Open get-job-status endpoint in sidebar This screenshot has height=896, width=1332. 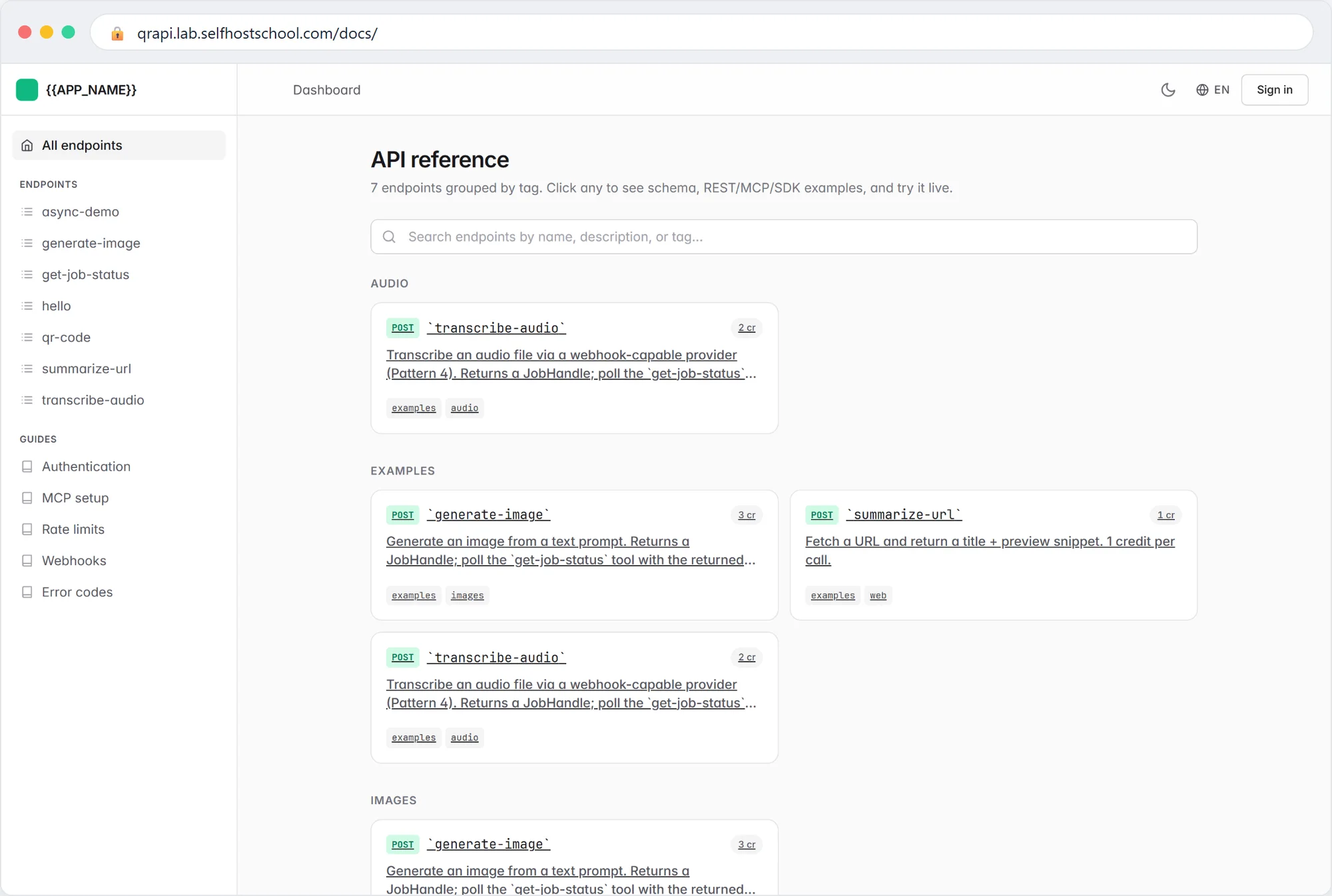tap(85, 274)
